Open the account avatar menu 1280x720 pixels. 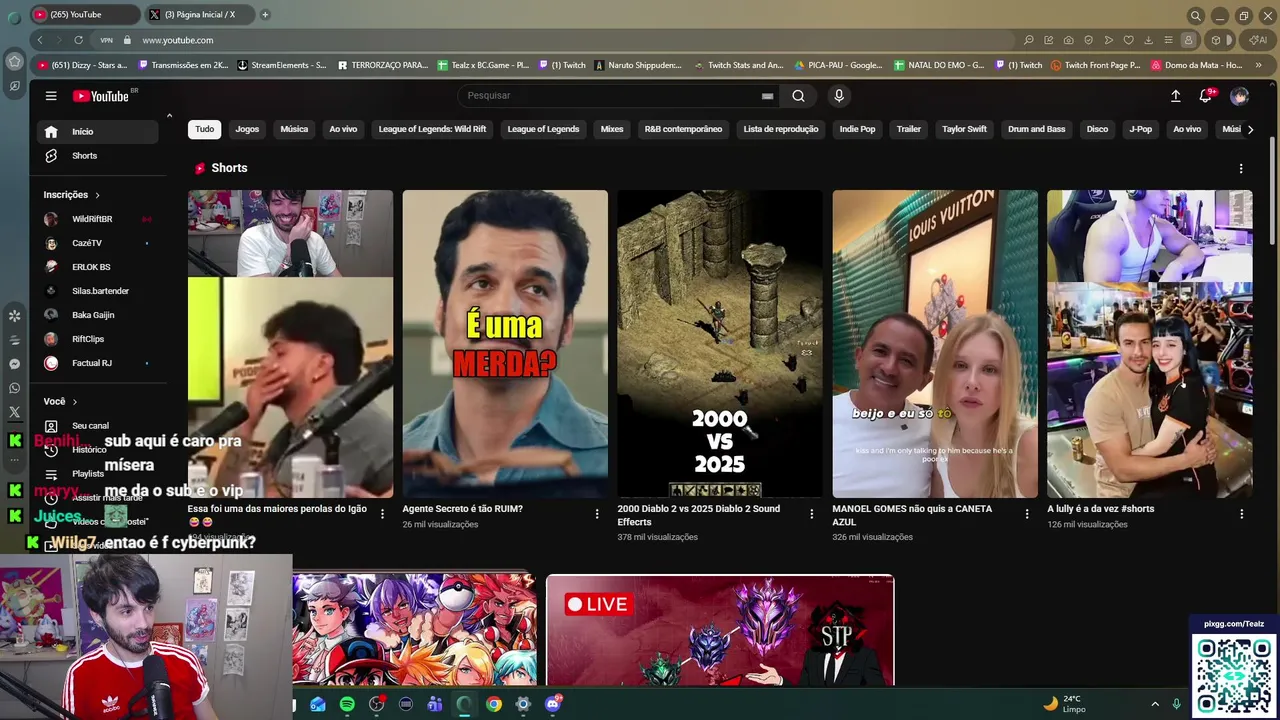click(1239, 96)
